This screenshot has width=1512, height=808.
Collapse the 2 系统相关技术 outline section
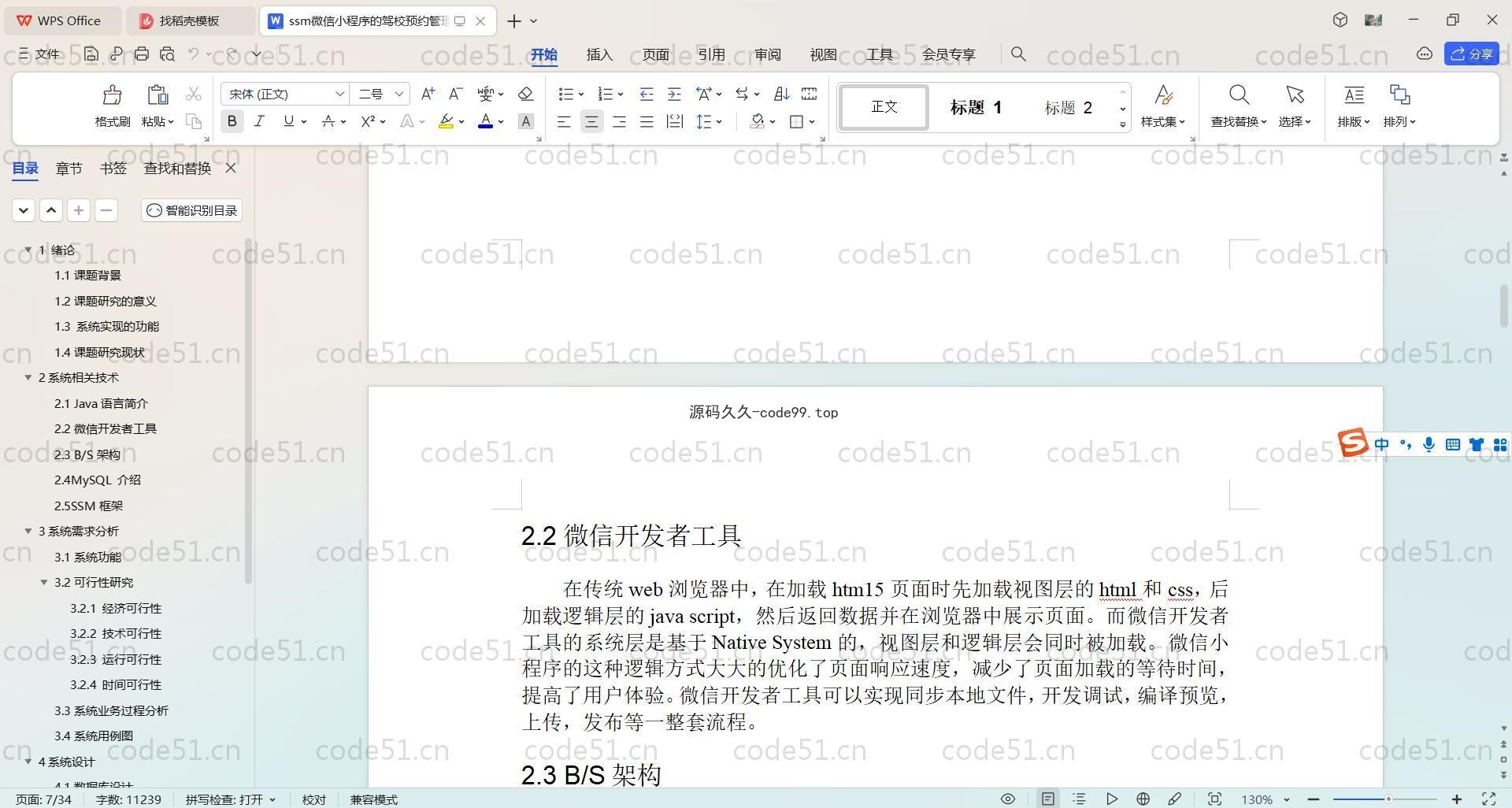[x=28, y=377]
